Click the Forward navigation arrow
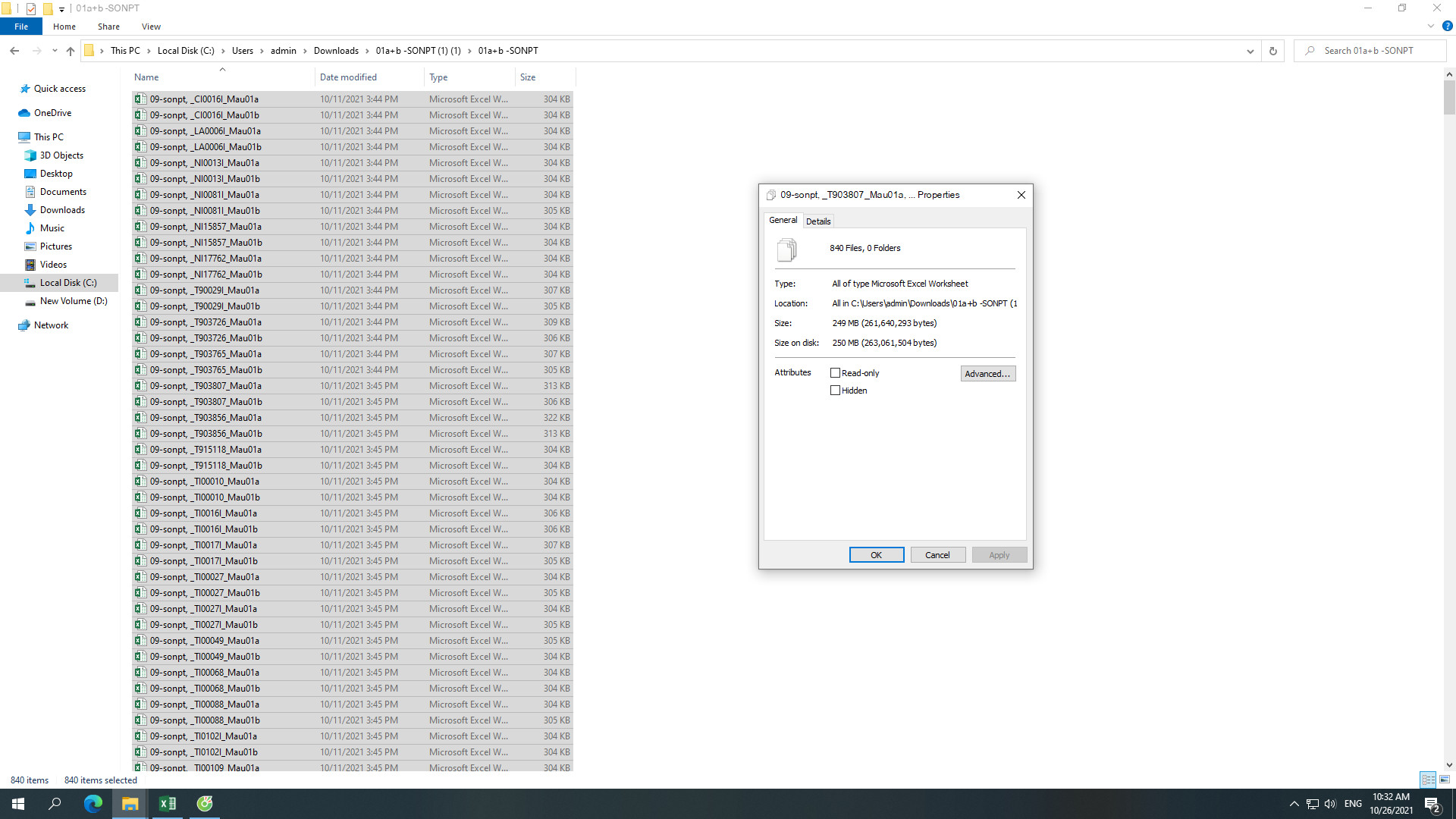Viewport: 1456px width, 819px height. click(36, 51)
